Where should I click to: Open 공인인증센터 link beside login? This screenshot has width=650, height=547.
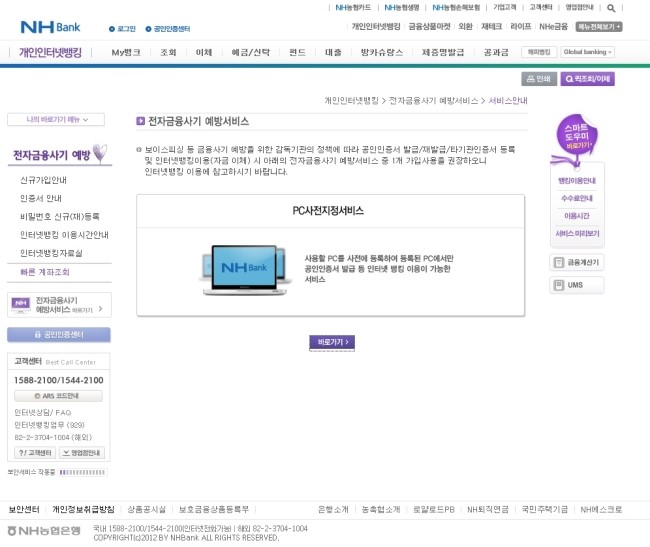coord(168,29)
